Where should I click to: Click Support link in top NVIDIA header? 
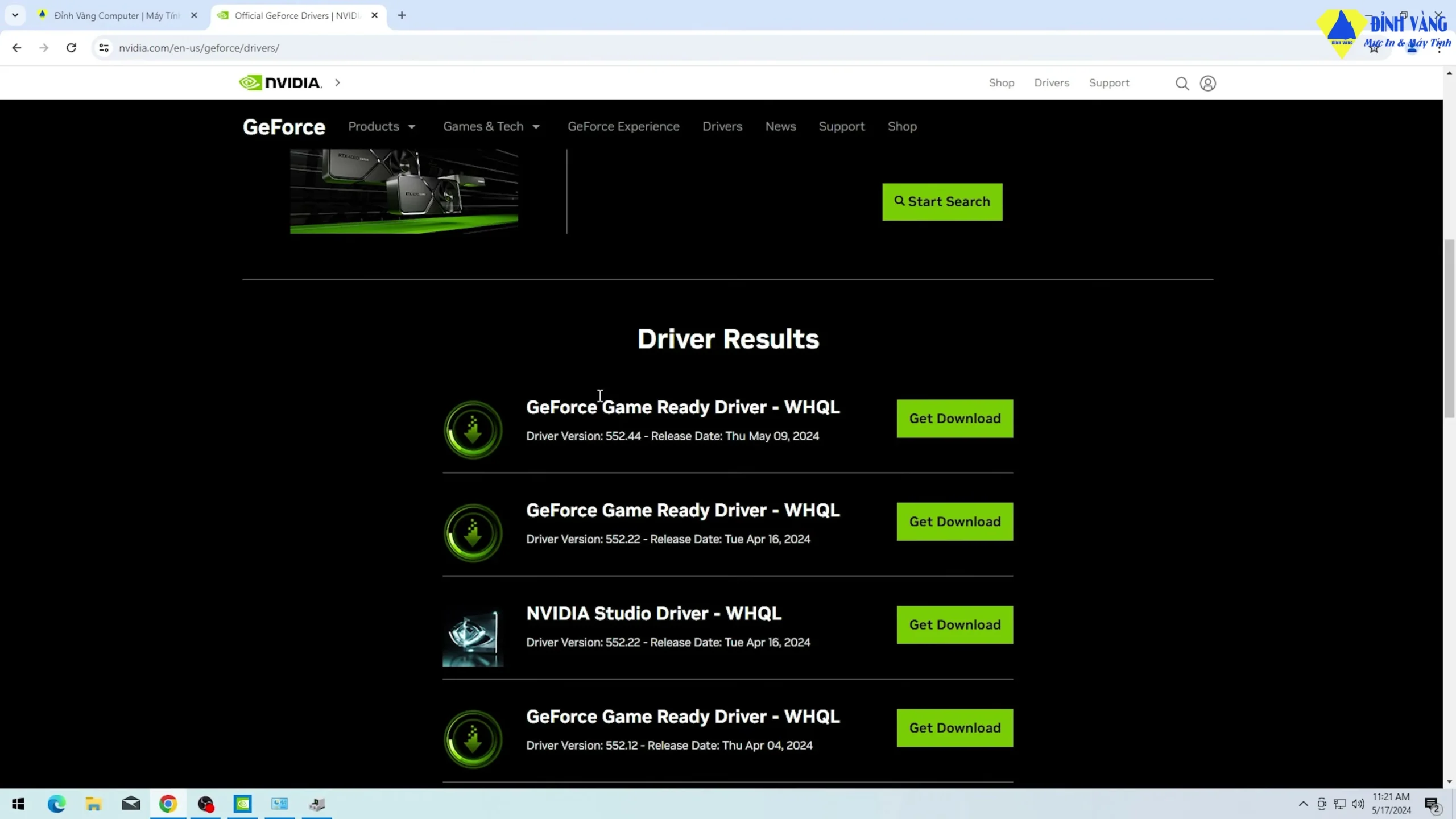point(1109,83)
